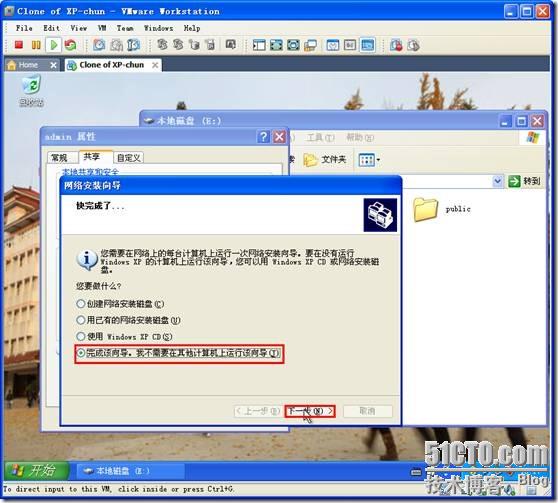Open the Edit menu
This screenshot has width=558, height=503.
(52, 28)
